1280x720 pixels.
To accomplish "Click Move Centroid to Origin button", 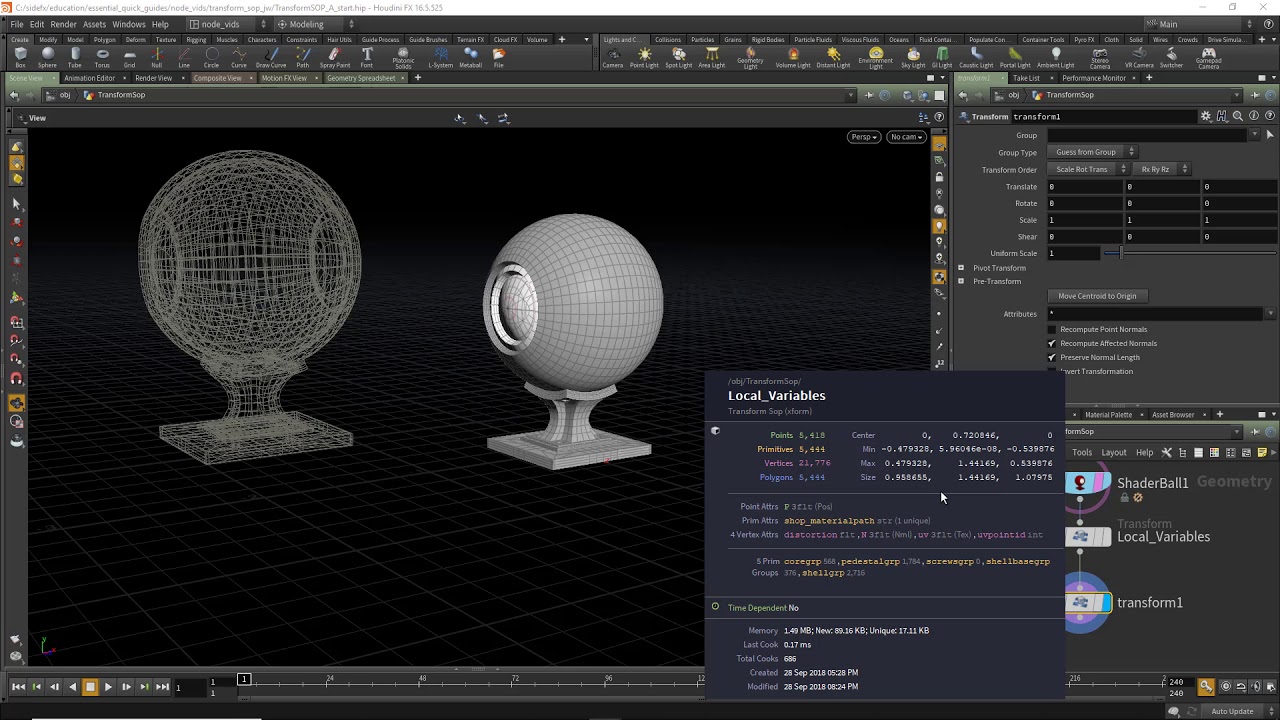I will click(1097, 296).
